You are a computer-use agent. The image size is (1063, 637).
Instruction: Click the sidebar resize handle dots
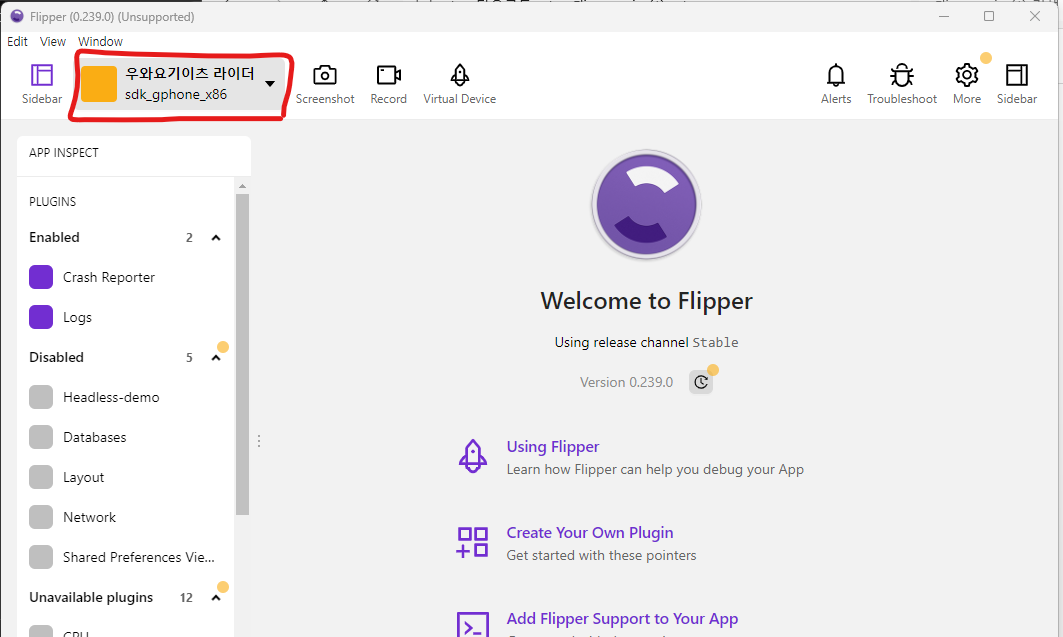(x=259, y=441)
